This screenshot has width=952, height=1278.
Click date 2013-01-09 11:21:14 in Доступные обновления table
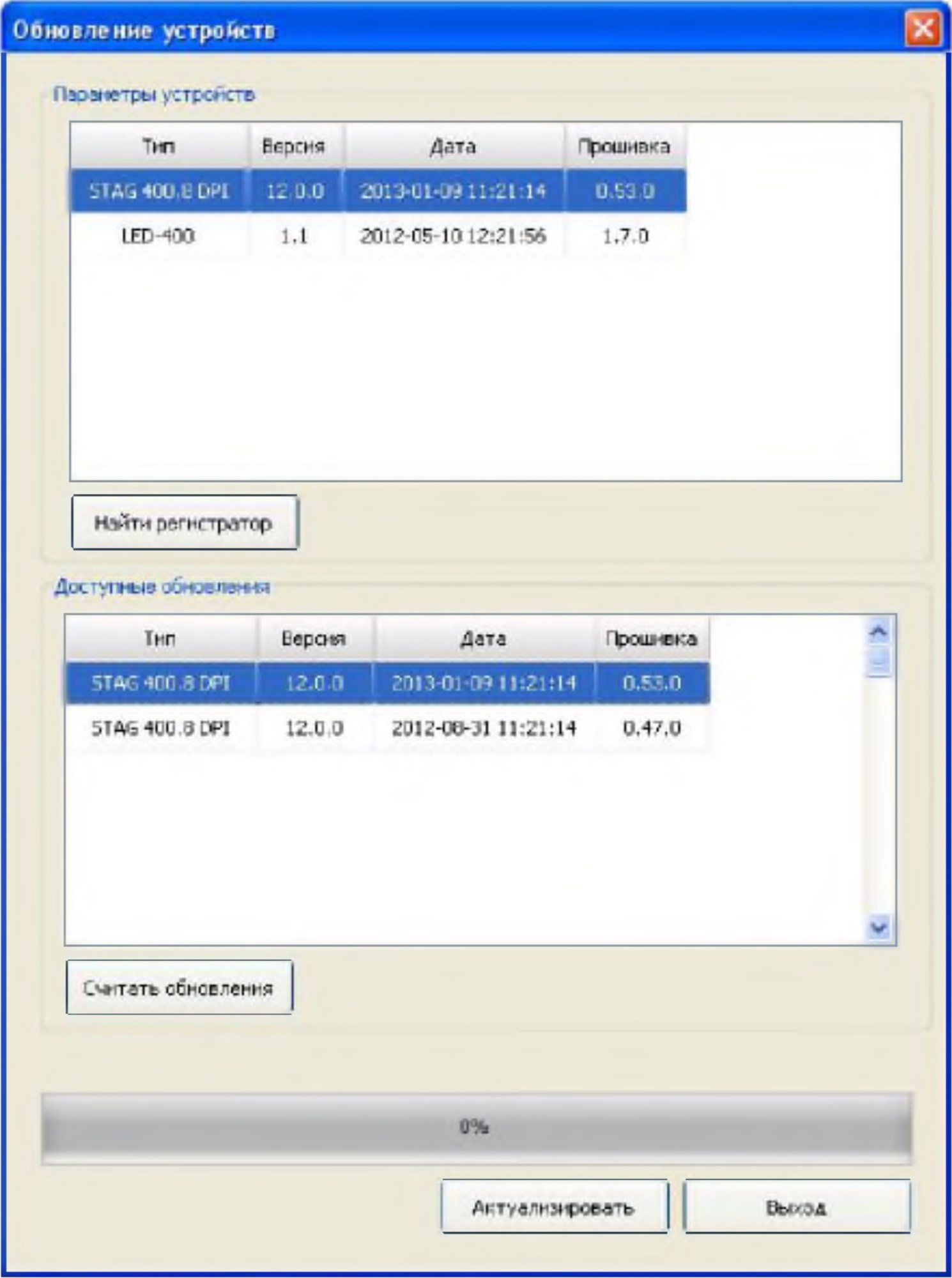coord(484,683)
